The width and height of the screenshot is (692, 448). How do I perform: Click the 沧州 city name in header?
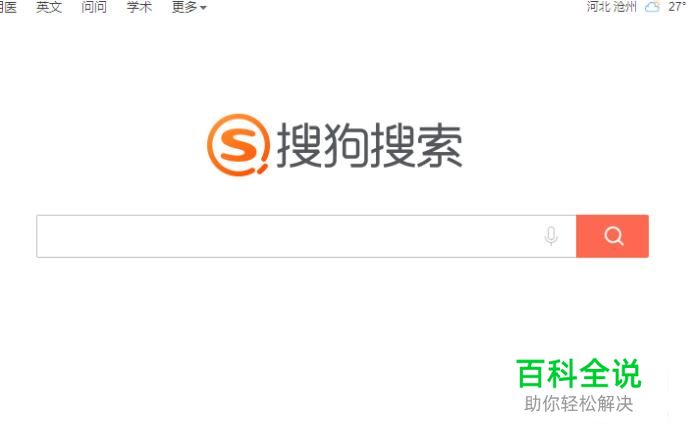point(625,7)
